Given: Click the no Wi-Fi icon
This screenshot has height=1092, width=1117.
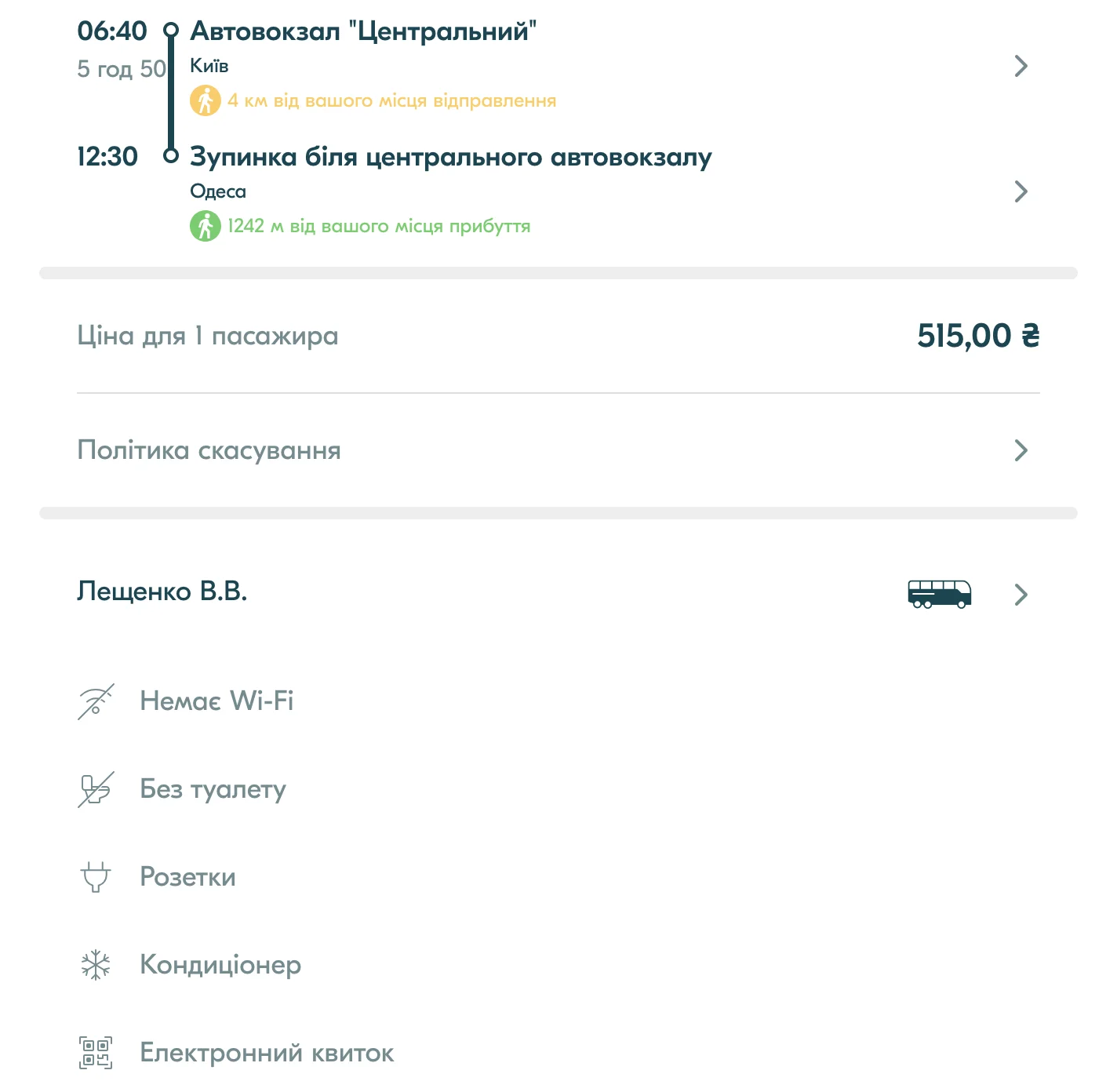Looking at the screenshot, I should coord(96,701).
